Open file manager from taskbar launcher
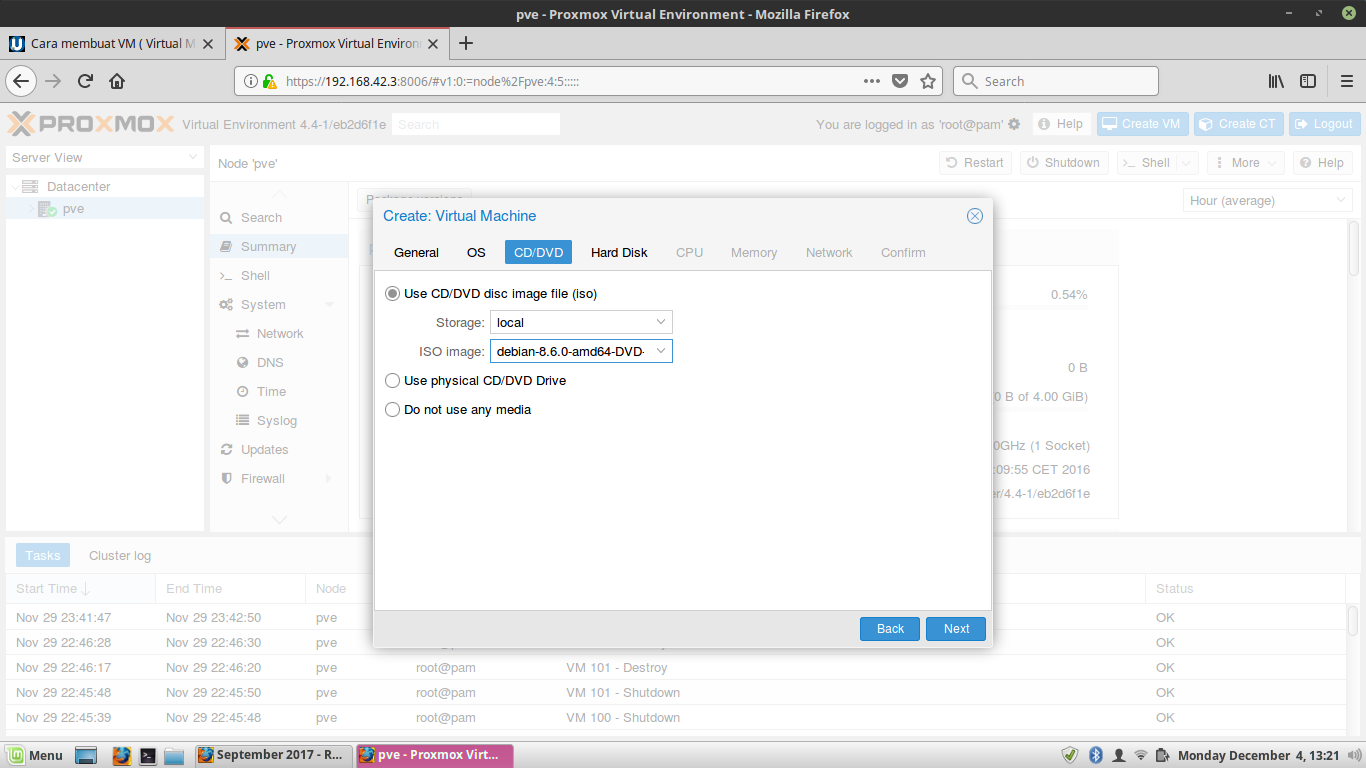1366x768 pixels. 174,755
